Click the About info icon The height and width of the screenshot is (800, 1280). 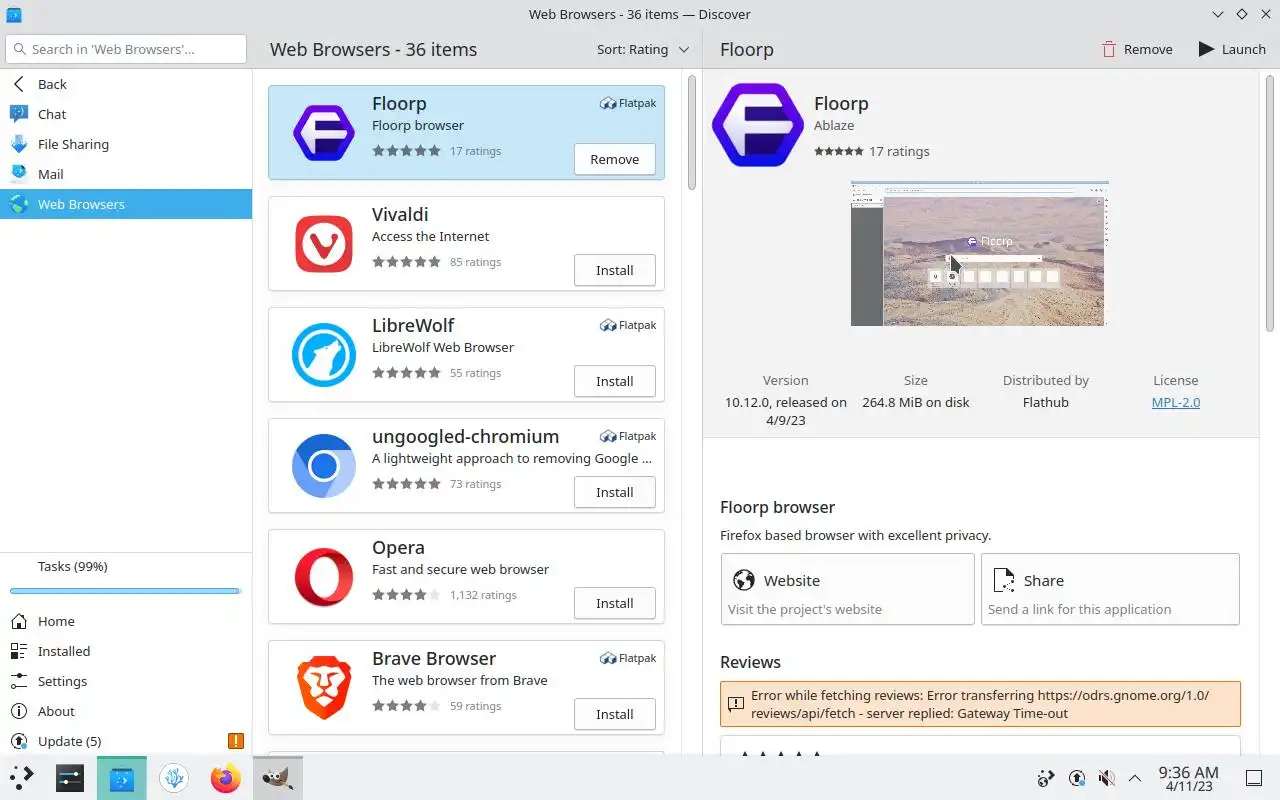point(18,711)
